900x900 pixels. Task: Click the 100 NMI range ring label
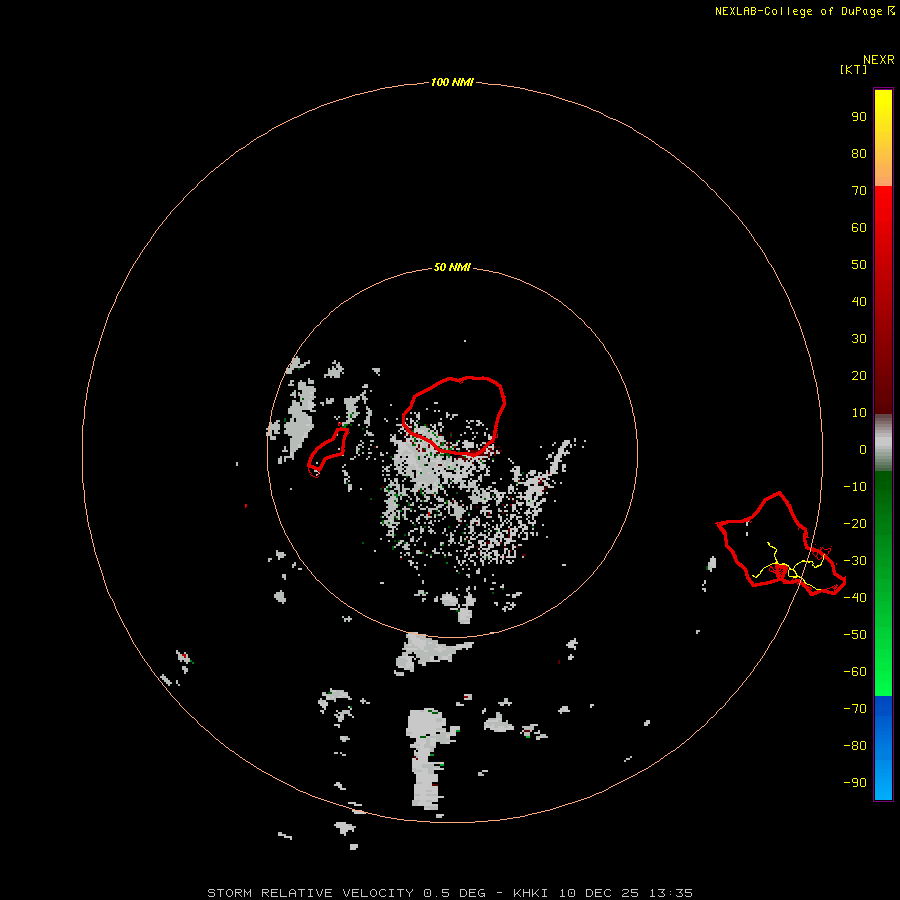click(452, 82)
